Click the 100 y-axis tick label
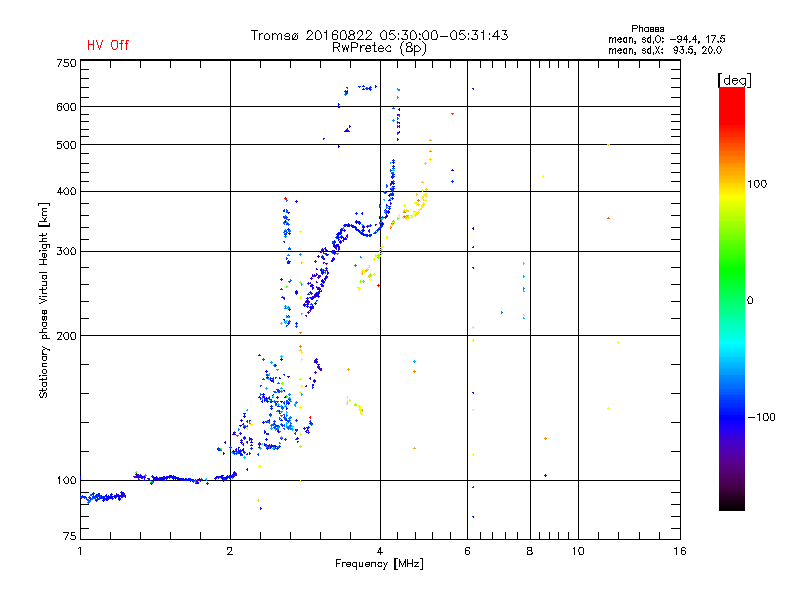 coord(66,481)
